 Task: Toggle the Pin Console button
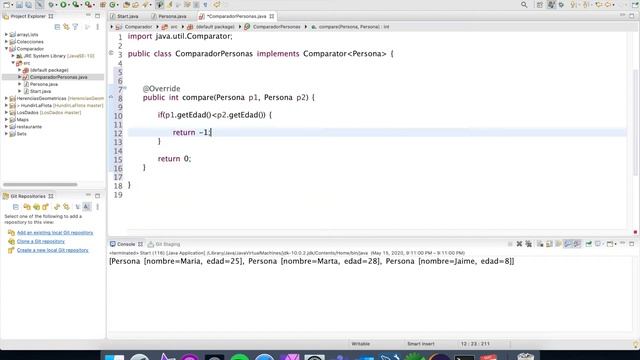(x=589, y=244)
